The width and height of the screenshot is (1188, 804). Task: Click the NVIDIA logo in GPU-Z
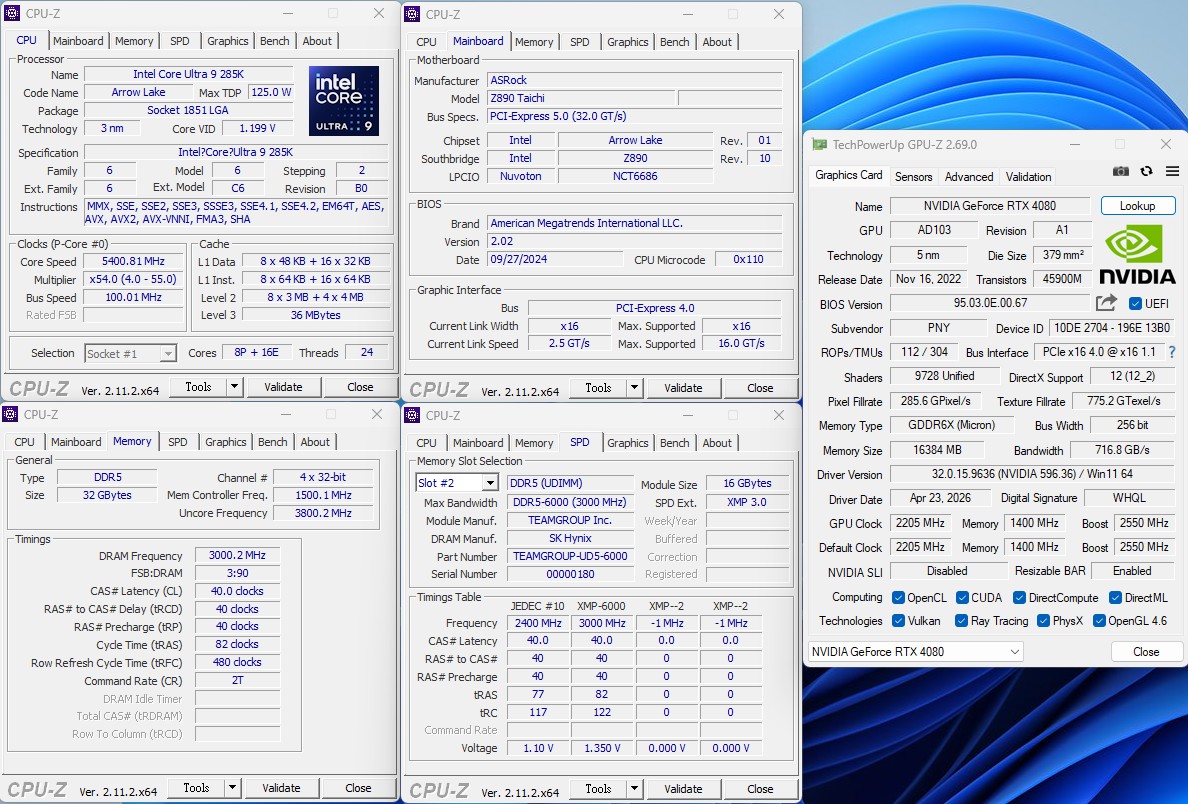[x=1136, y=255]
